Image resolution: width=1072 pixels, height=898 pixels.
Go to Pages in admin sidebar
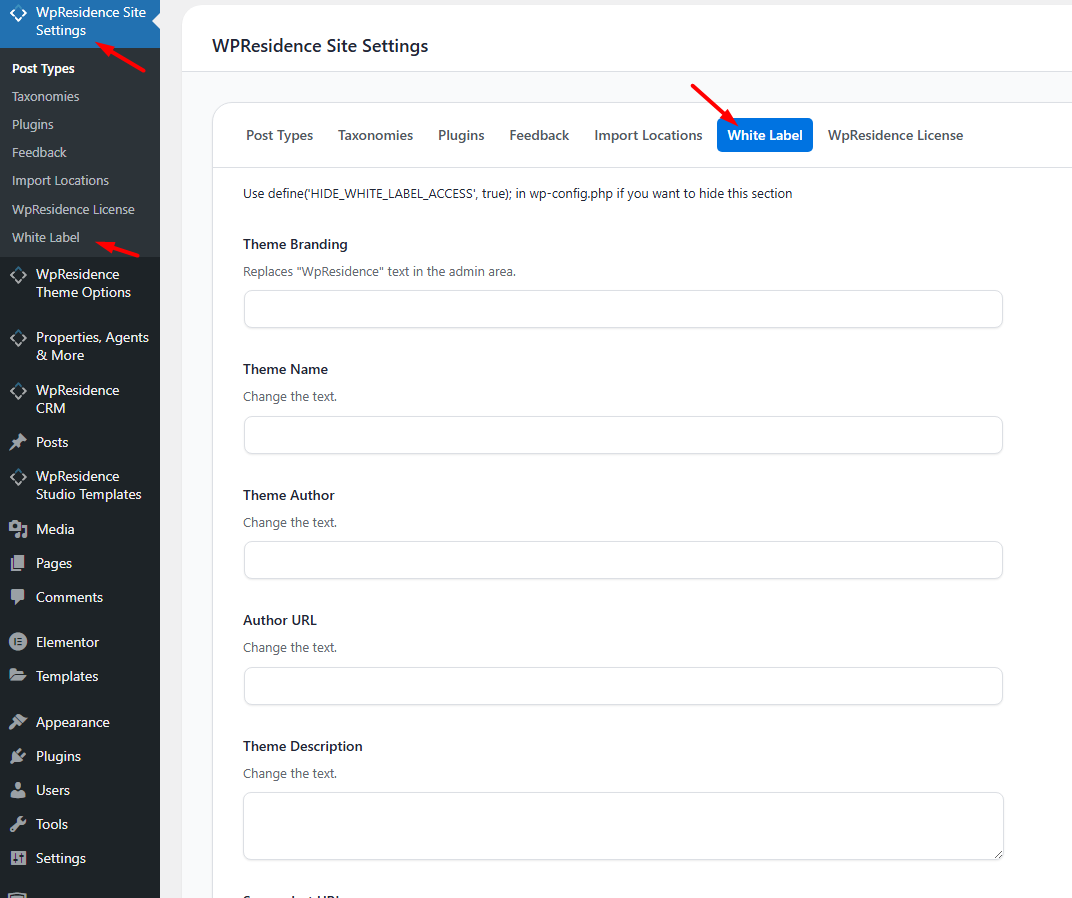point(80,564)
